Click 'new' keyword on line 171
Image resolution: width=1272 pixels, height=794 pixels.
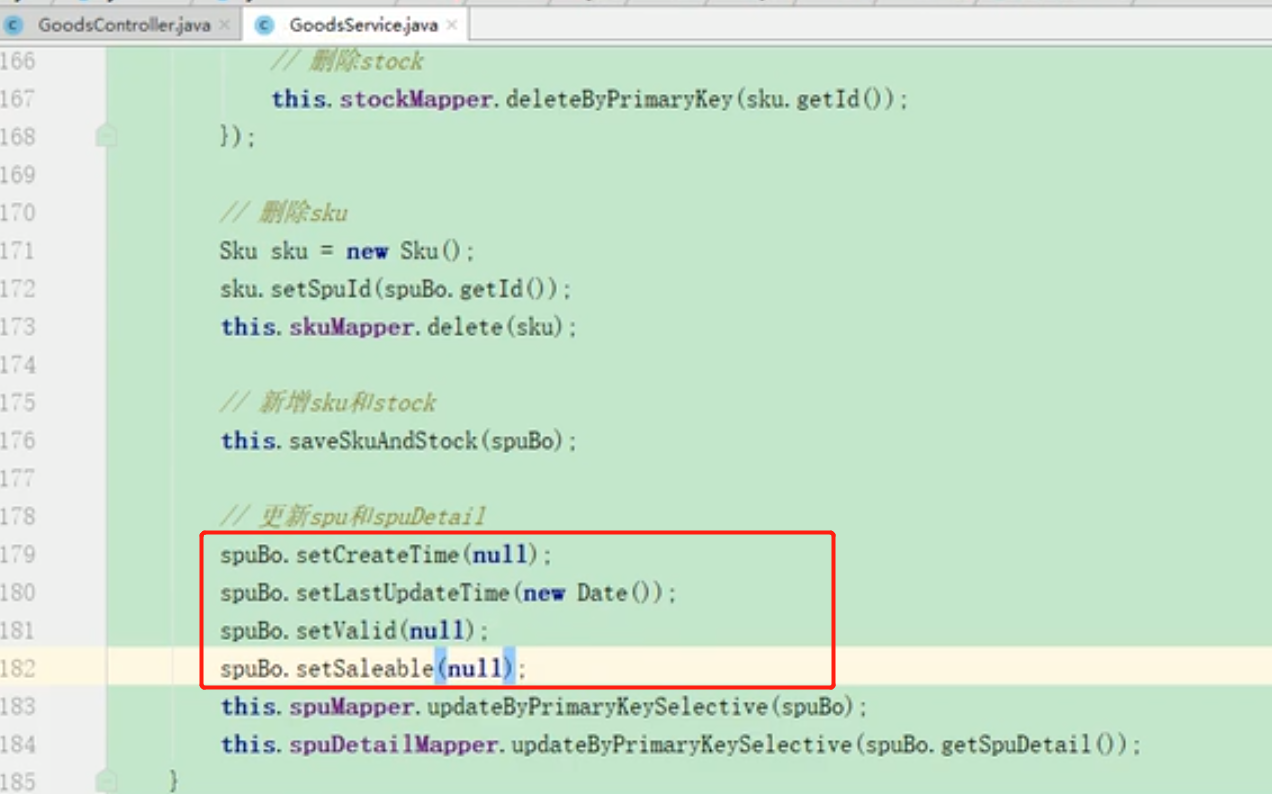[367, 251]
